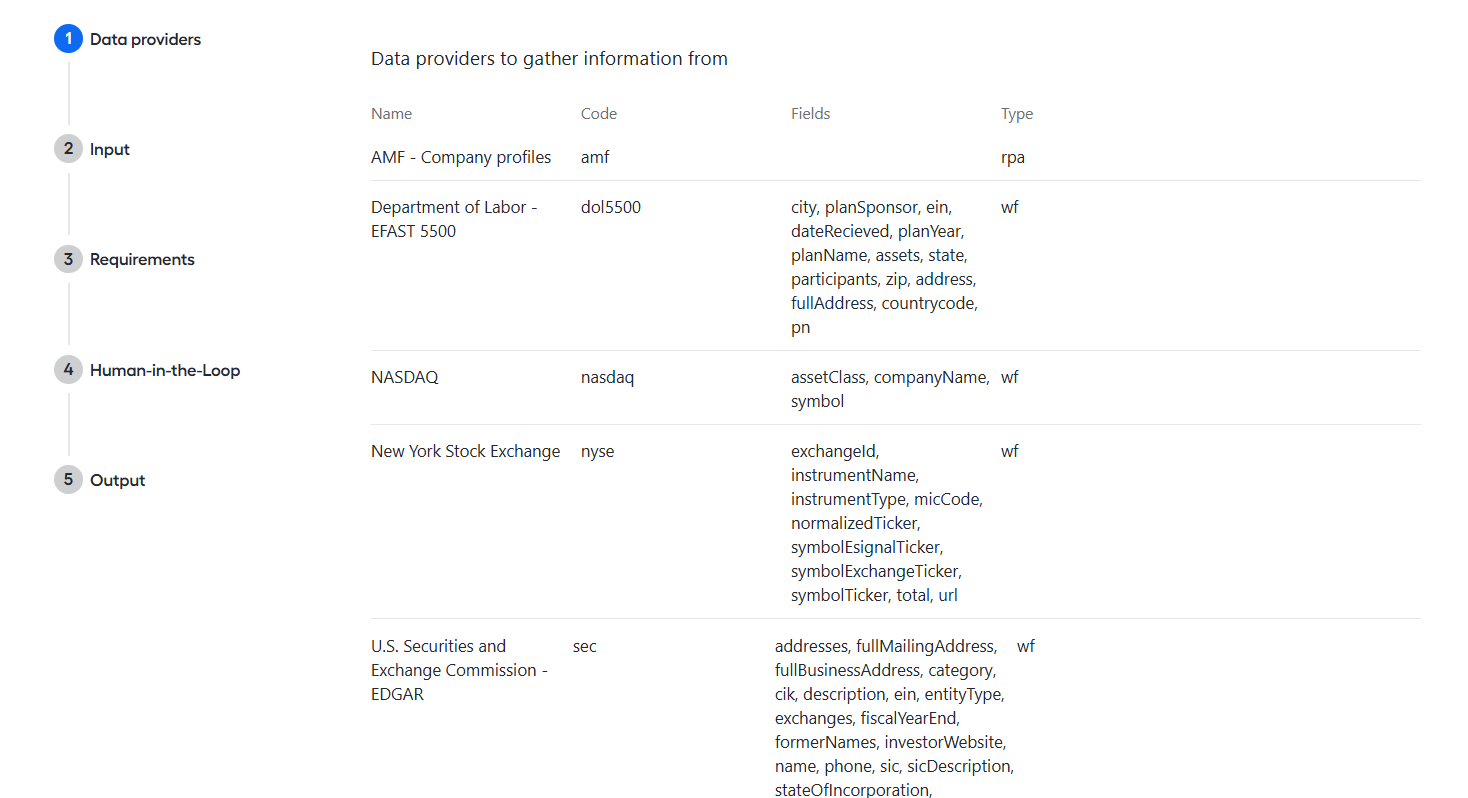Click step 2 circle icon
The image size is (1468, 798).
pos(68,149)
